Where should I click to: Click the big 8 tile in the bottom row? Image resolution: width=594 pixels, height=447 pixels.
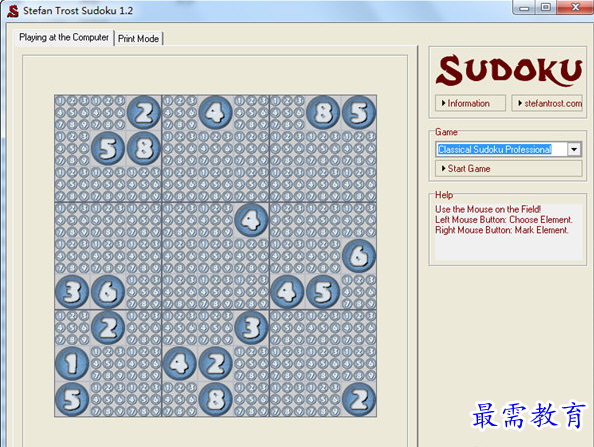pos(216,399)
